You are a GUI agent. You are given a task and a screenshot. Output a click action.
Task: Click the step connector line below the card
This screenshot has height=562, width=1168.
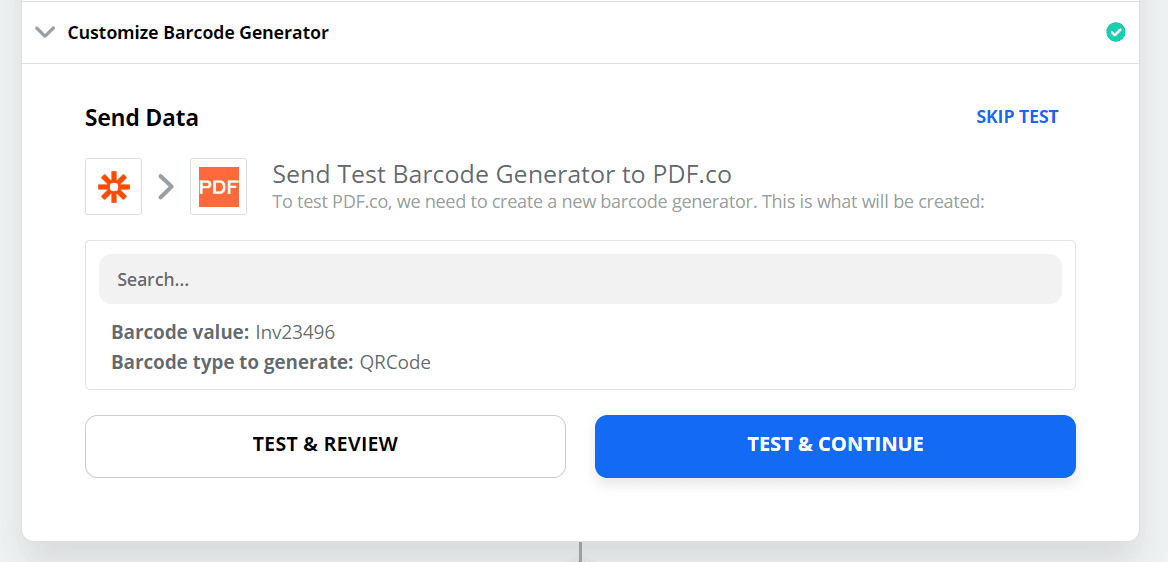coord(580,552)
